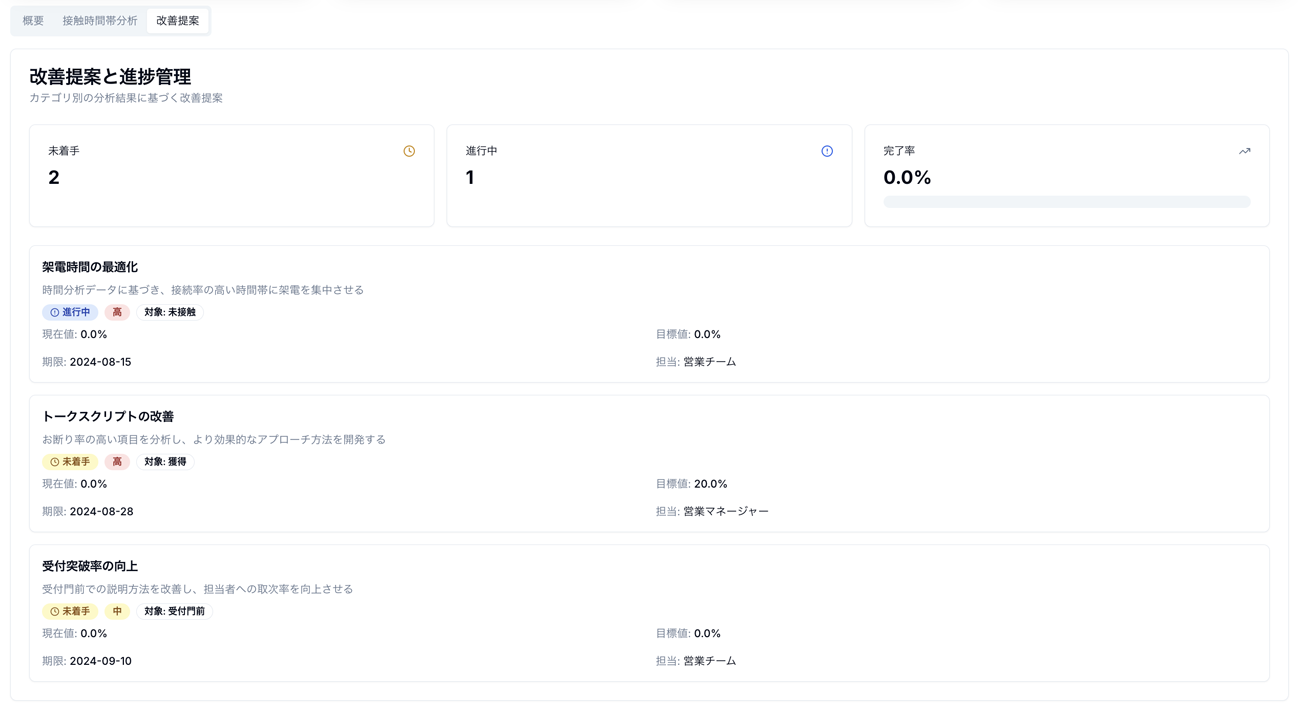
Task: Click the alert circle icon in 進行中 card
Action: tap(827, 151)
